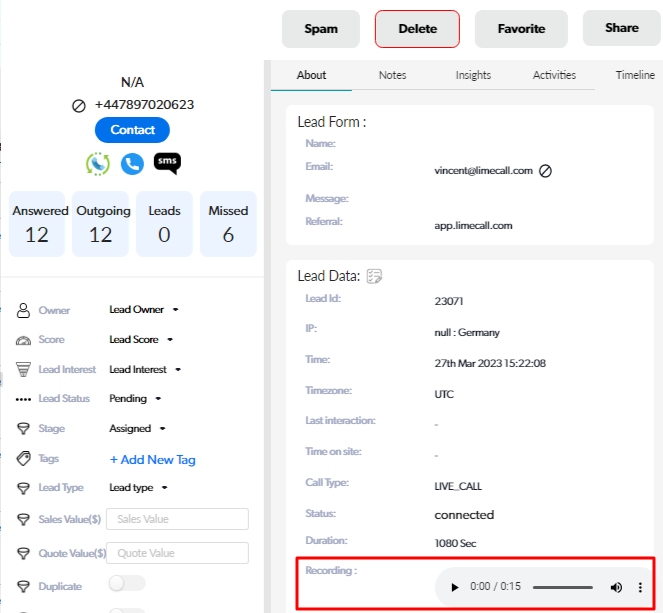Click block icon next to vincent@limecall.com

click(545, 171)
